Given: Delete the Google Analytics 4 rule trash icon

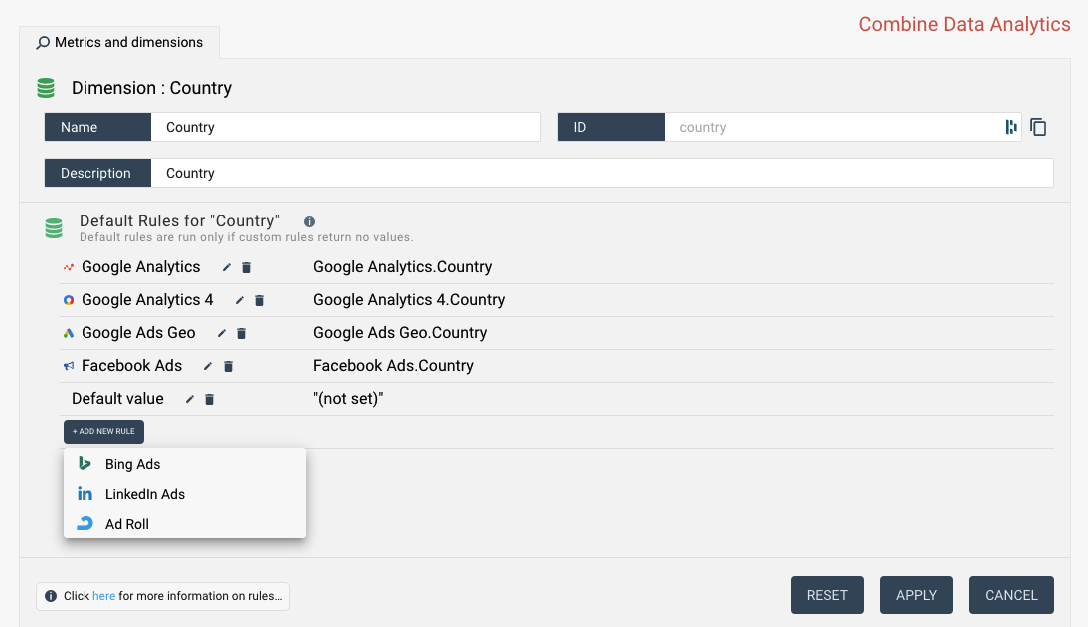Looking at the screenshot, I should click(x=260, y=300).
